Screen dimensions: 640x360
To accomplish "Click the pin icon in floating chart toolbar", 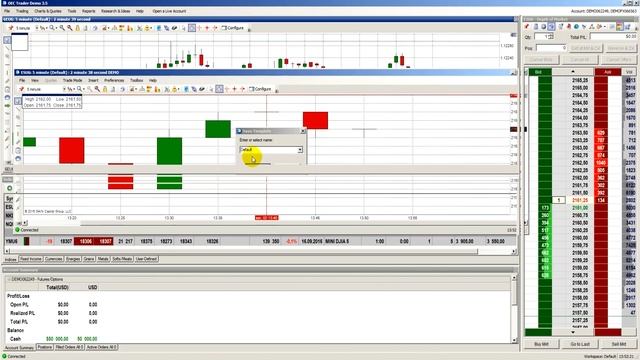I will pyautogui.click(x=22, y=89).
